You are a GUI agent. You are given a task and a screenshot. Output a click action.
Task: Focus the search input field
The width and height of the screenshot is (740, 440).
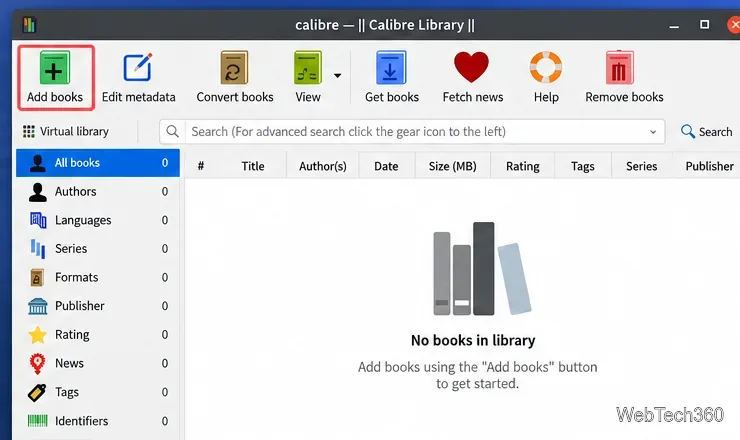pyautogui.click(x=416, y=132)
